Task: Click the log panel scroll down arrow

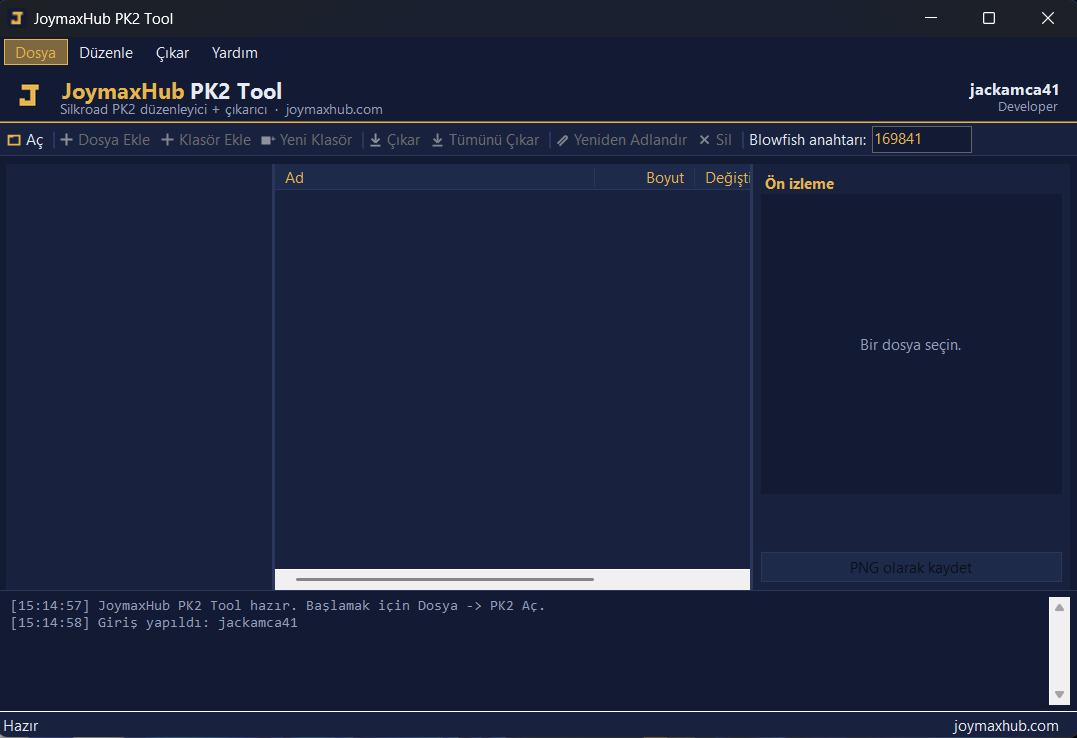Action: (x=1059, y=695)
